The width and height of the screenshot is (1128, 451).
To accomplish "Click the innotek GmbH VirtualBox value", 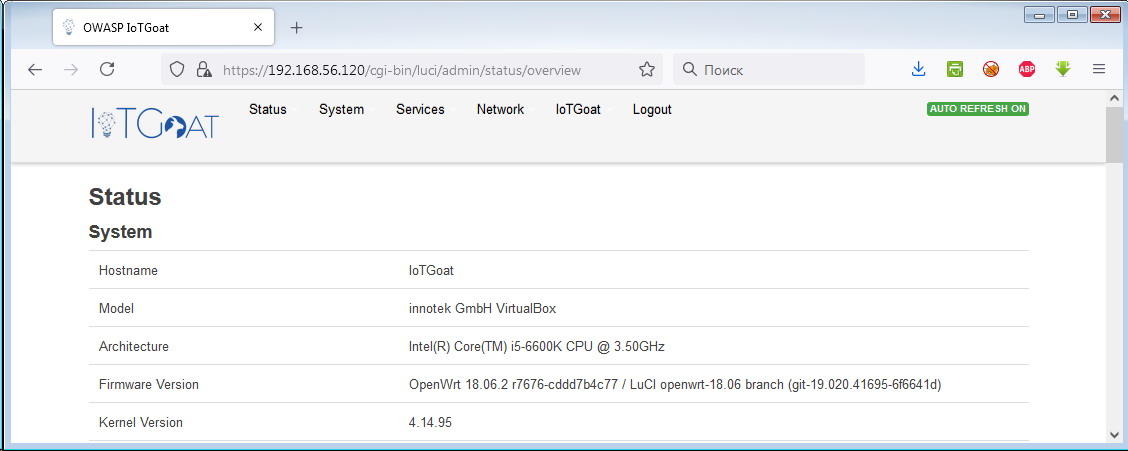I will coord(482,309).
